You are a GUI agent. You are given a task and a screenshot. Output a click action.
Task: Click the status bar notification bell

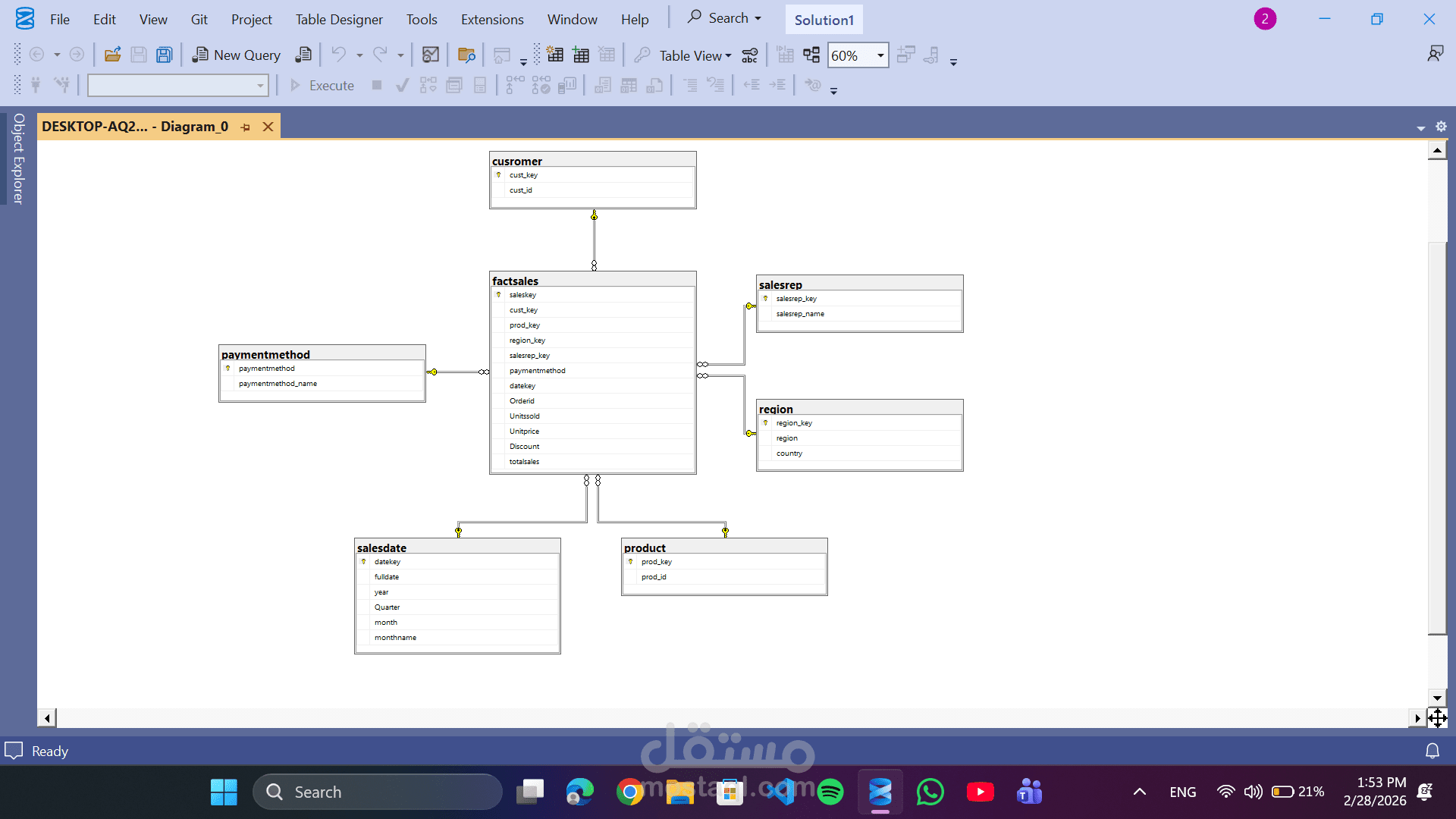tap(1432, 751)
